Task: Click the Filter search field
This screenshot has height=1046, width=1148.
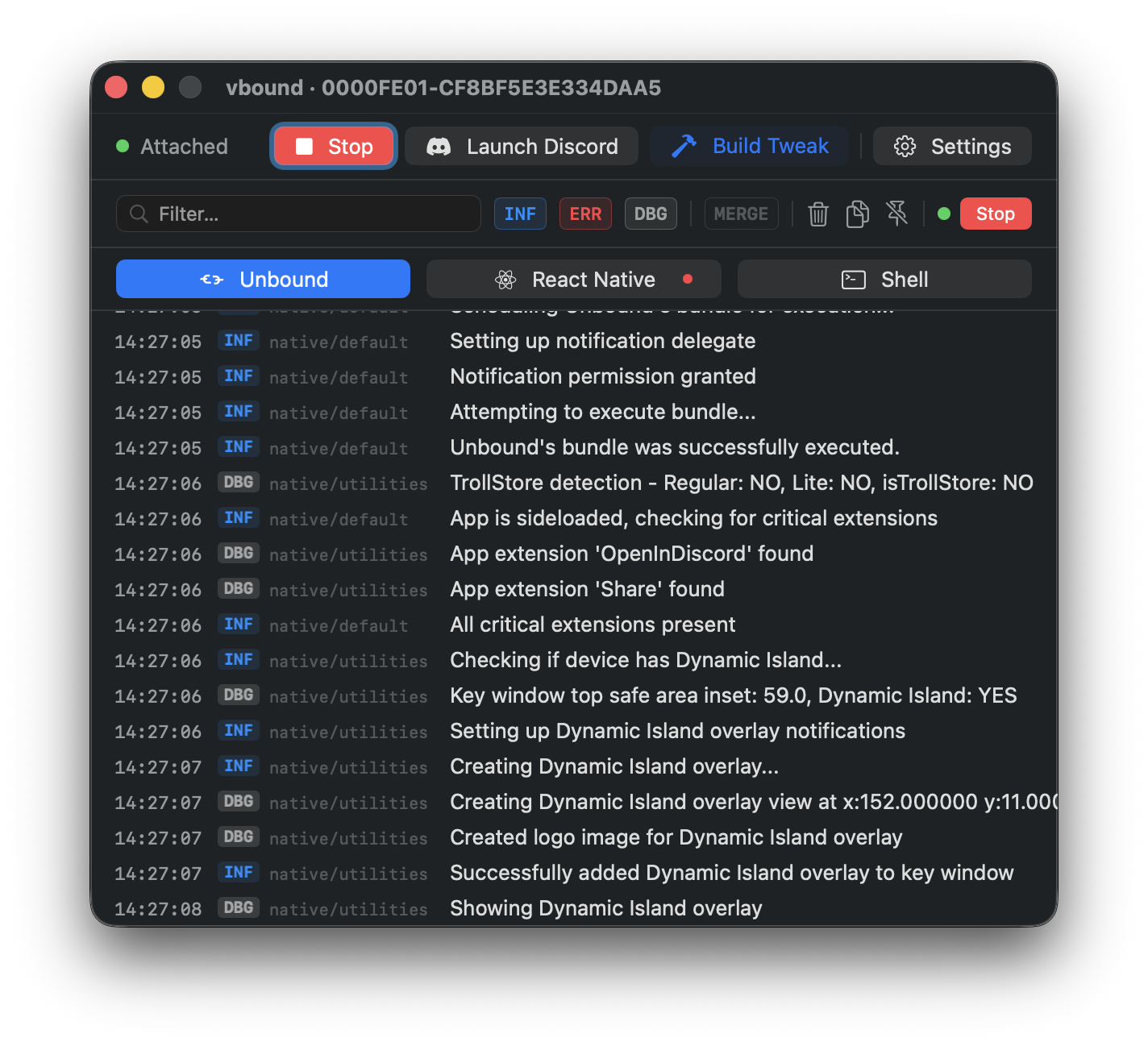Action: pyautogui.click(x=298, y=214)
